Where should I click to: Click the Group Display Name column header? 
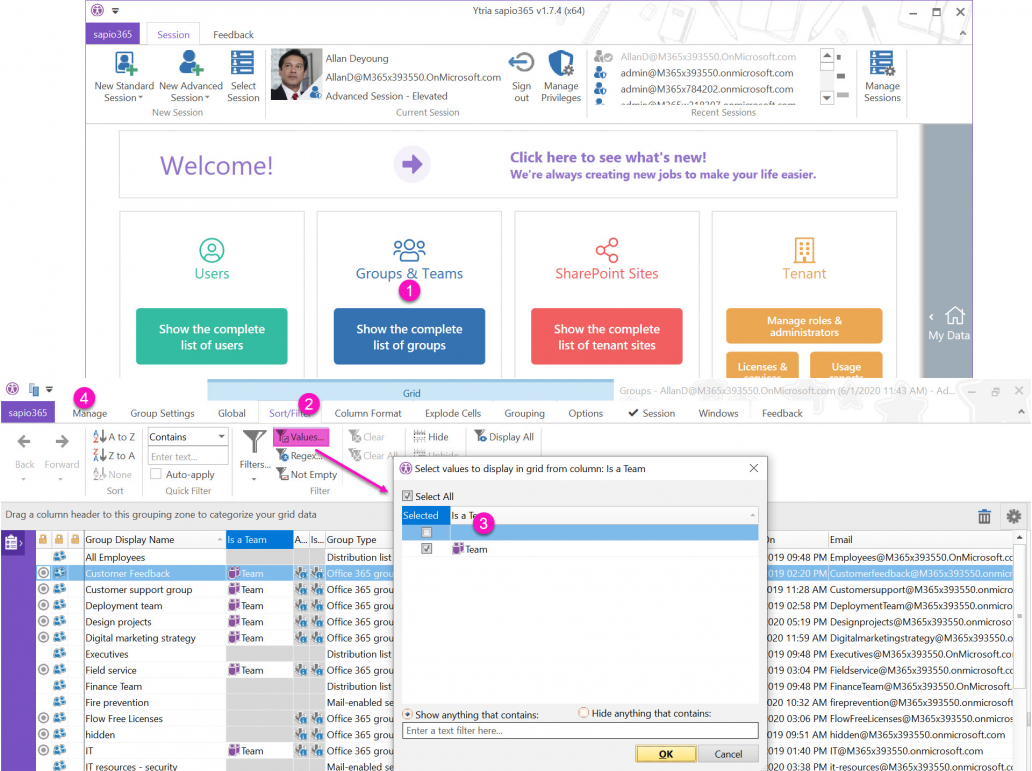pyautogui.click(x=154, y=539)
